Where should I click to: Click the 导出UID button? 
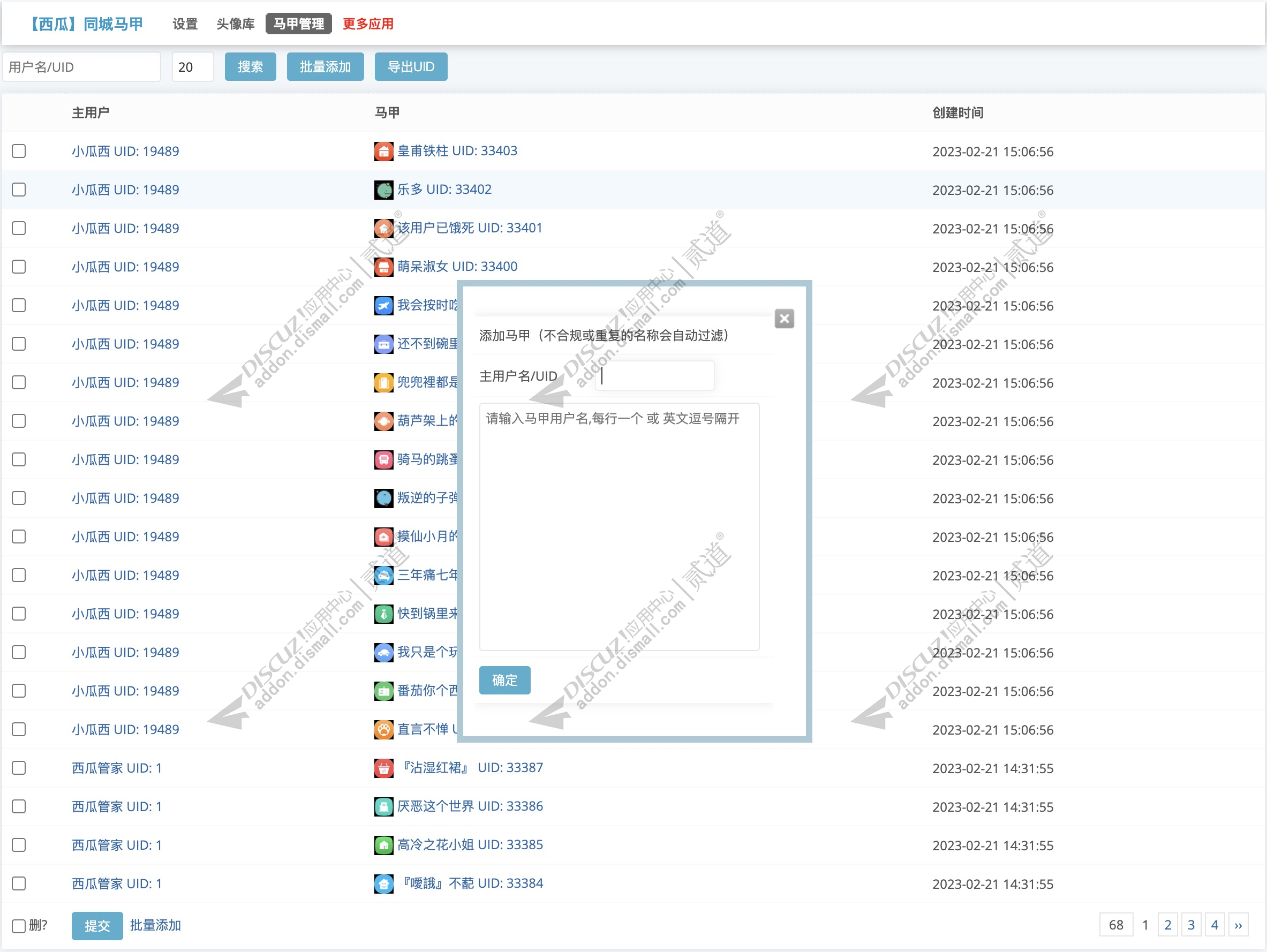click(x=411, y=67)
